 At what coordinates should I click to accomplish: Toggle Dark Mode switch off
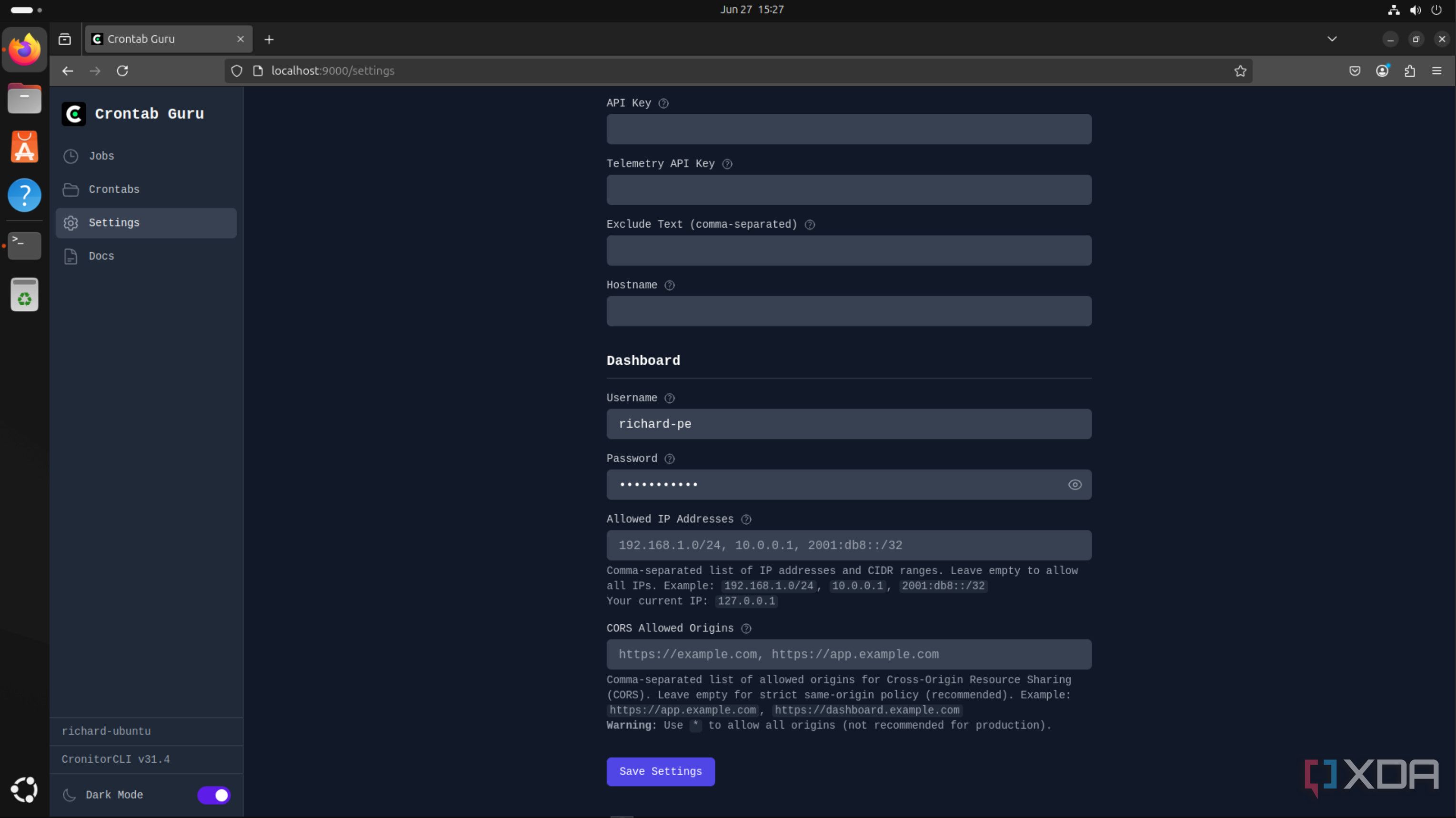pos(214,796)
